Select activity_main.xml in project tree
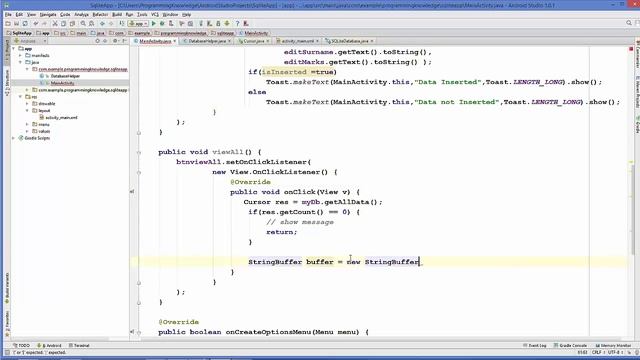The height and width of the screenshot is (360, 640). [61, 118]
